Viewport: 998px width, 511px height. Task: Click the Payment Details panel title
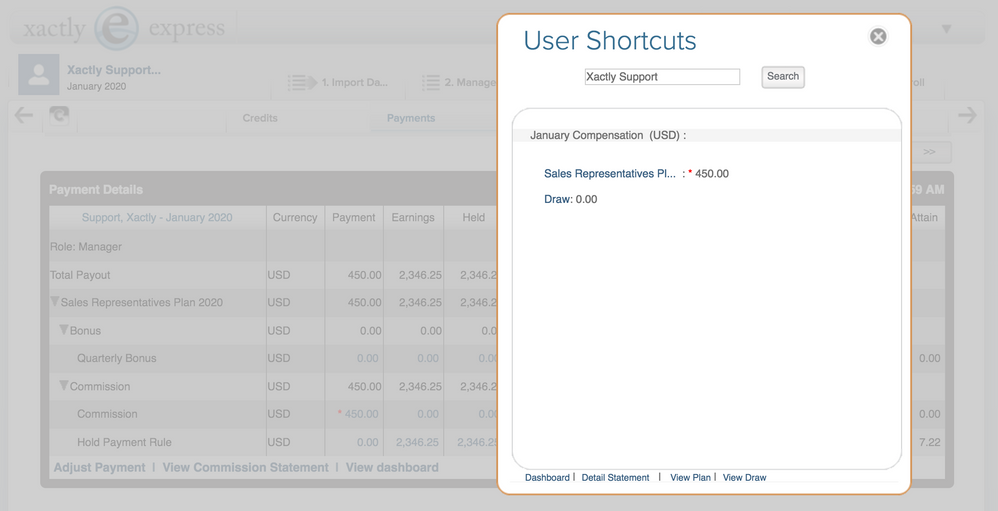(x=96, y=190)
